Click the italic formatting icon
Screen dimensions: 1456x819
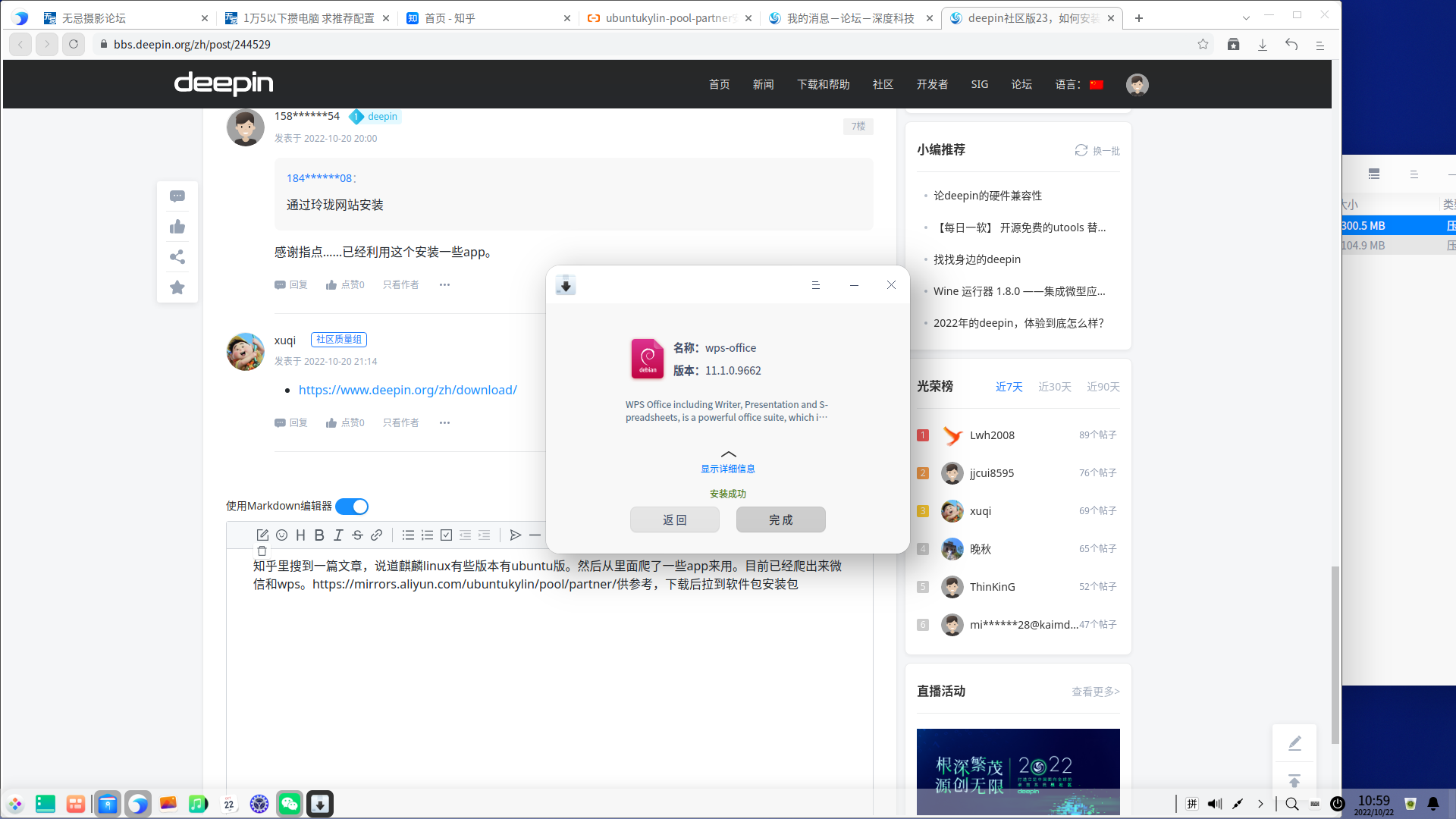(338, 535)
